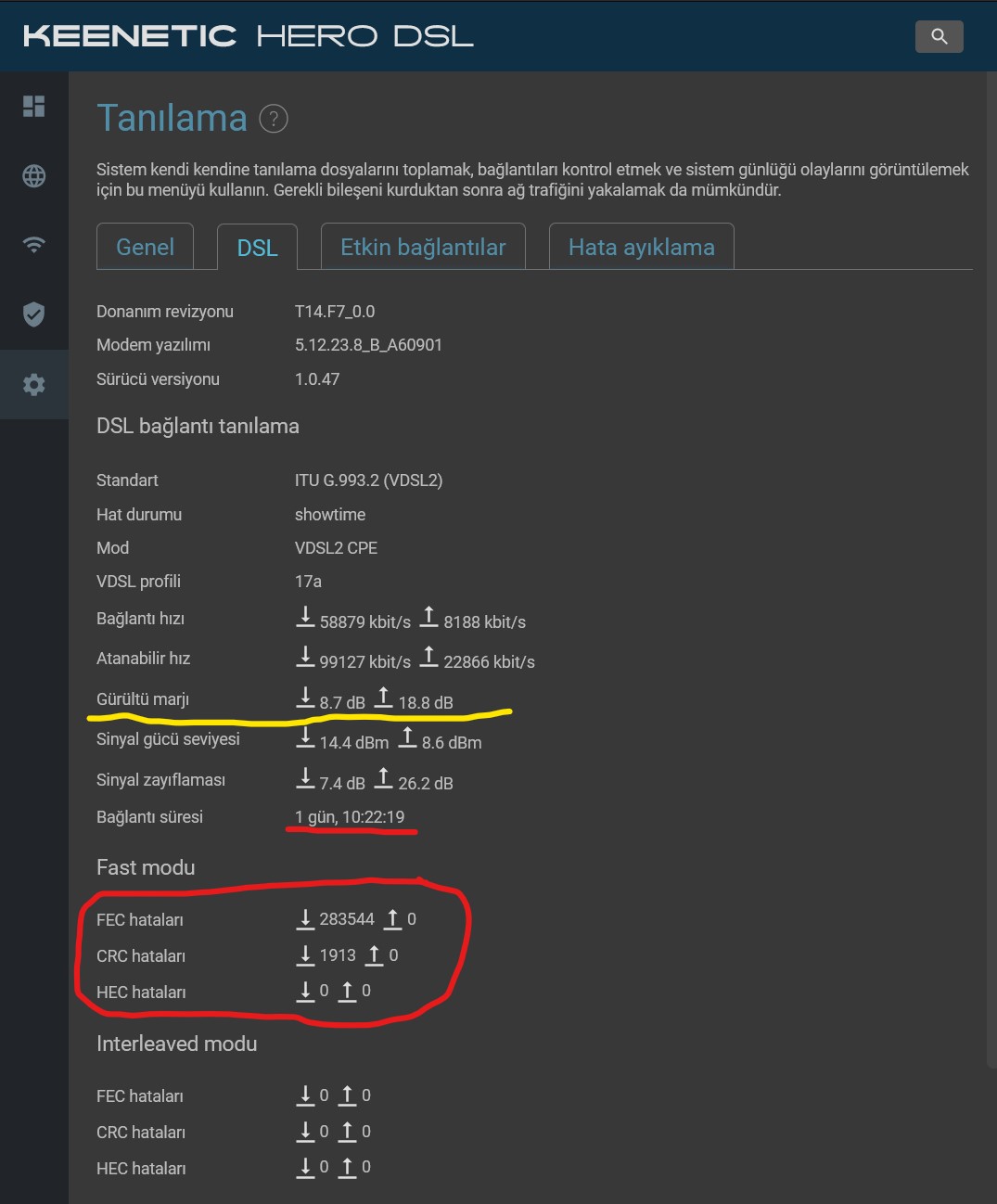The height and width of the screenshot is (1204, 997).
Task: Select the DSL tab
Action: 257,248
